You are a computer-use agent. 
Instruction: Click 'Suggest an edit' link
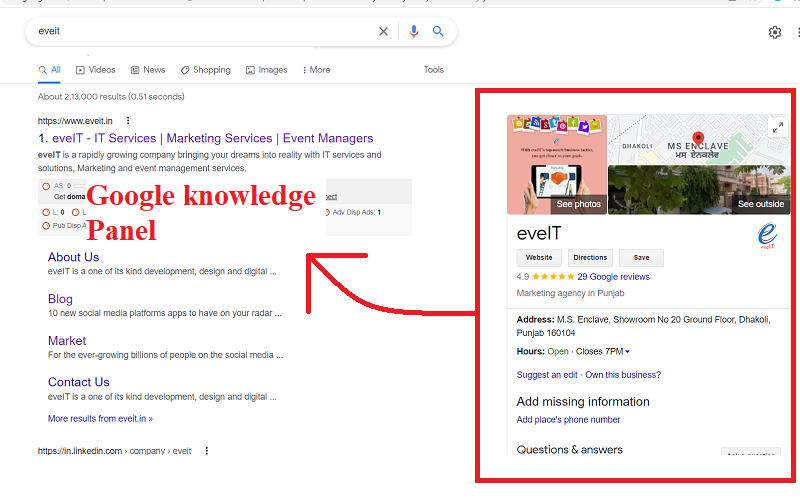click(547, 375)
